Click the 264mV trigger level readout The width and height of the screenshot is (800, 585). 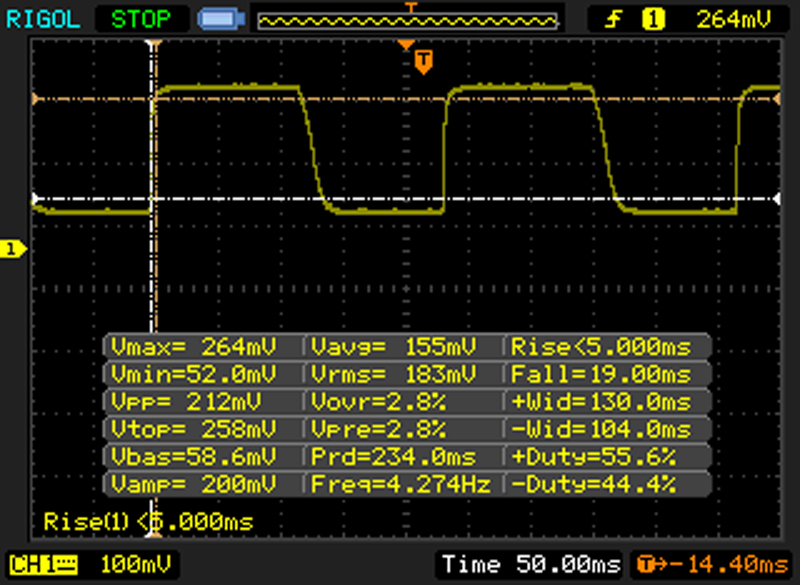pyautogui.click(x=734, y=19)
